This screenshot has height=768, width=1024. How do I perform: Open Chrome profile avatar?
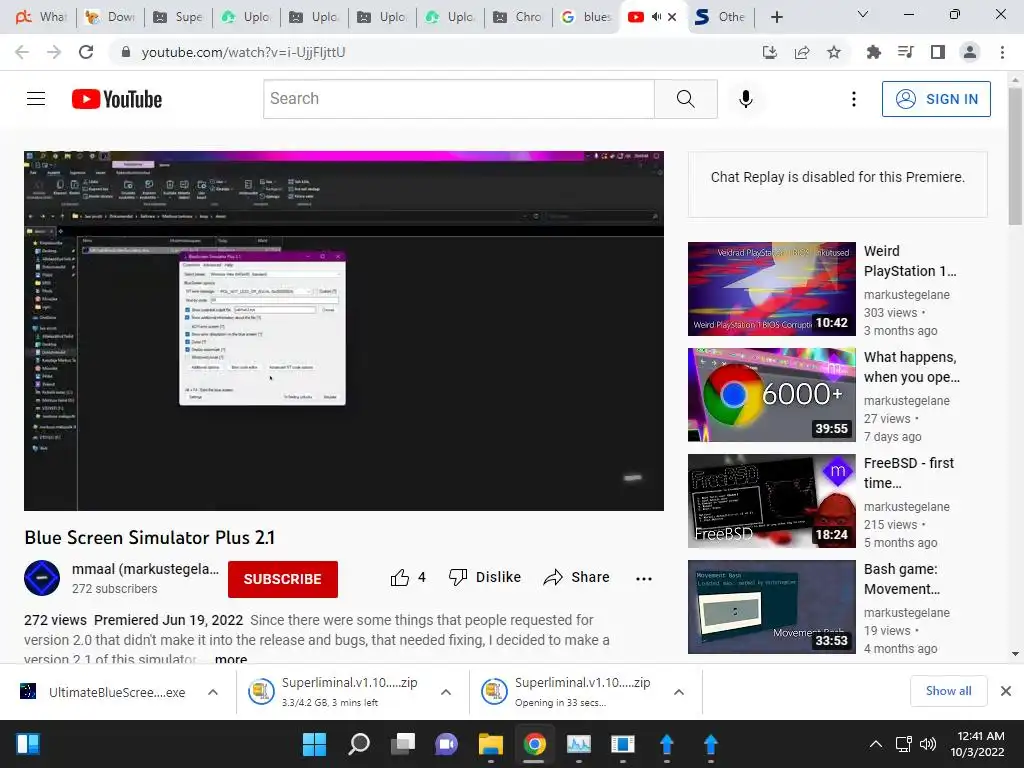click(x=970, y=52)
